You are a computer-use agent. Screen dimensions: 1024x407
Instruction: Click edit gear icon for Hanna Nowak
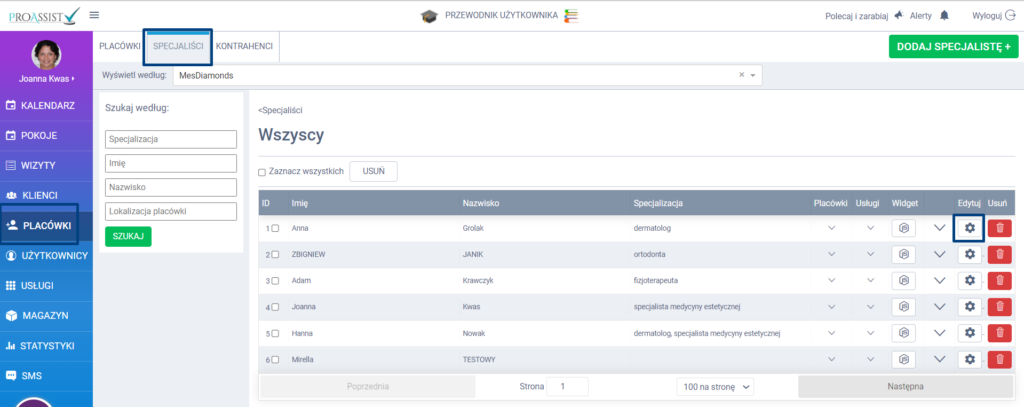[968, 332]
